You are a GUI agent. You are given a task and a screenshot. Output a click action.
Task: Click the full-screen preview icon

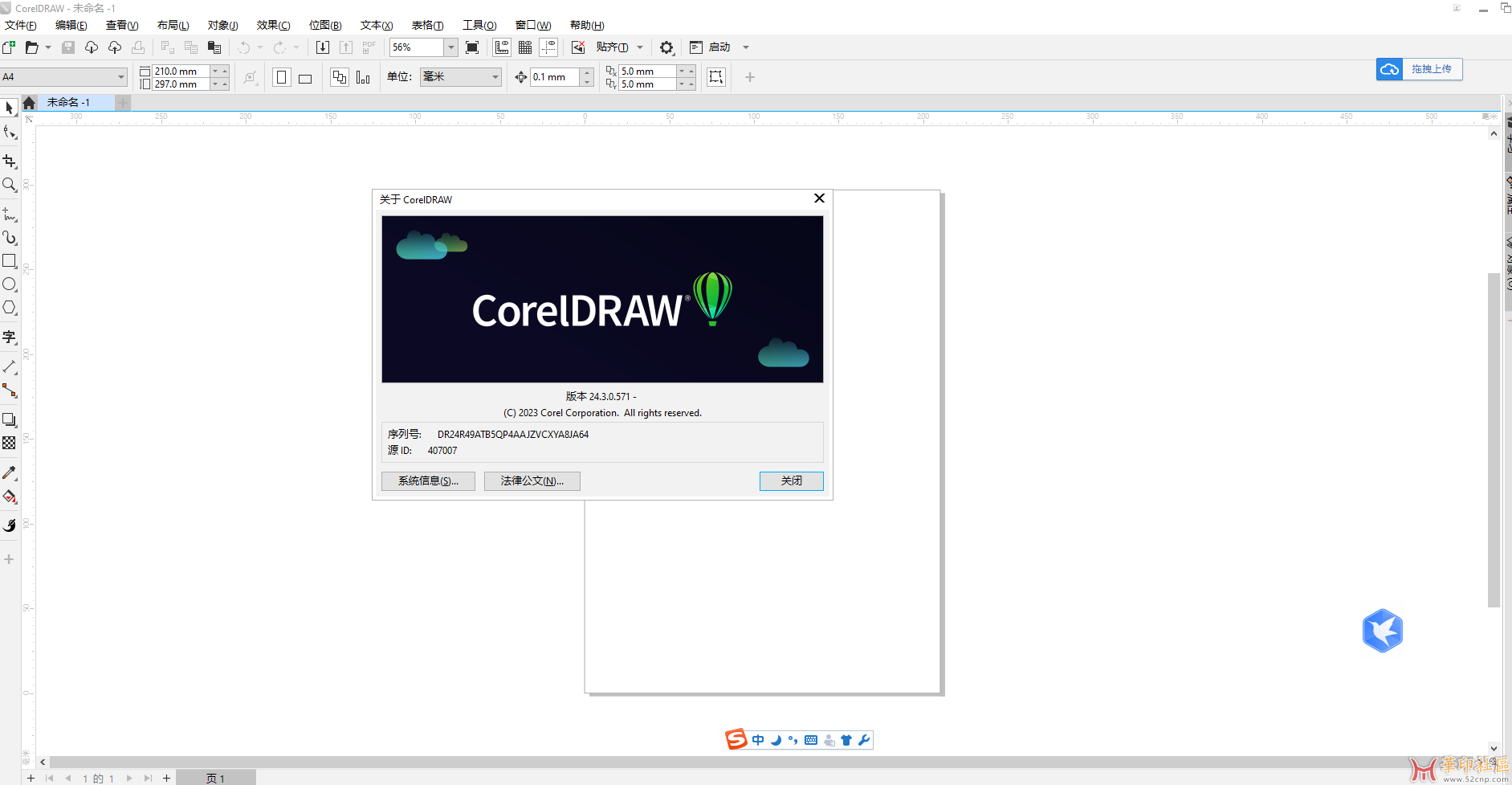(472, 47)
